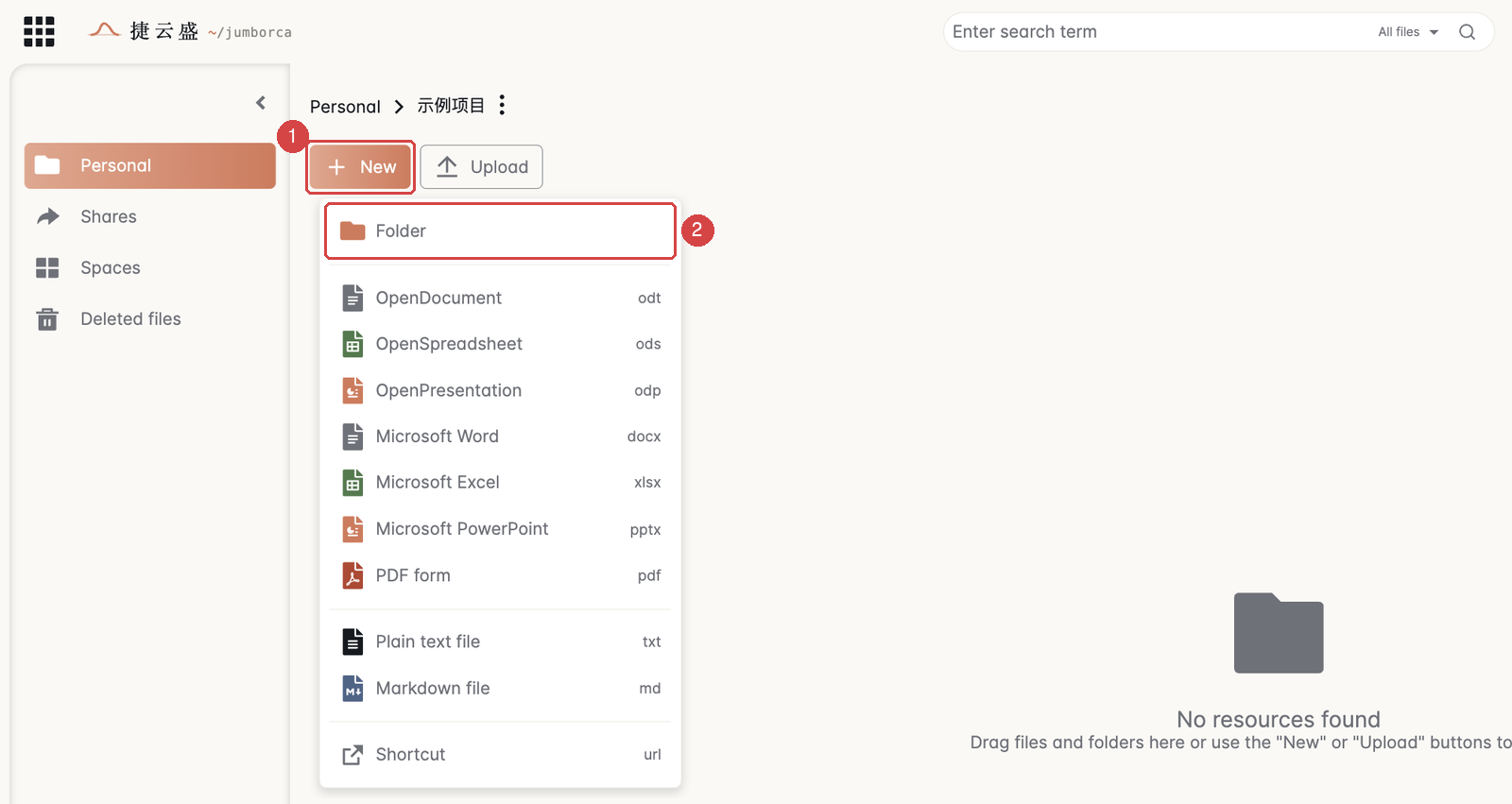Click the Personal breadcrumb link
The height and width of the screenshot is (804, 1512).
345,107
